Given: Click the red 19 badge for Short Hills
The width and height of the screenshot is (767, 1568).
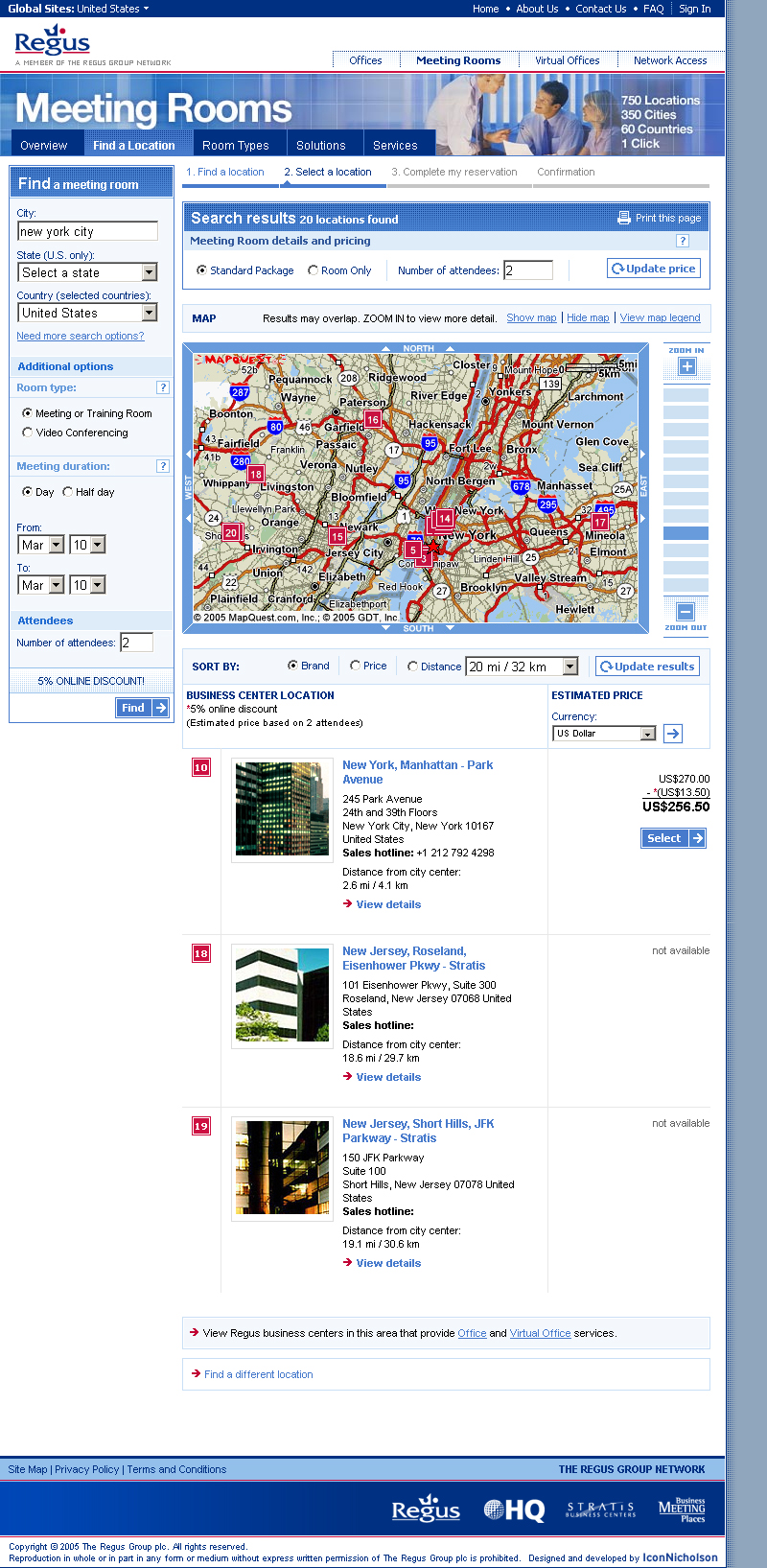Looking at the screenshot, I should pyautogui.click(x=201, y=1126).
